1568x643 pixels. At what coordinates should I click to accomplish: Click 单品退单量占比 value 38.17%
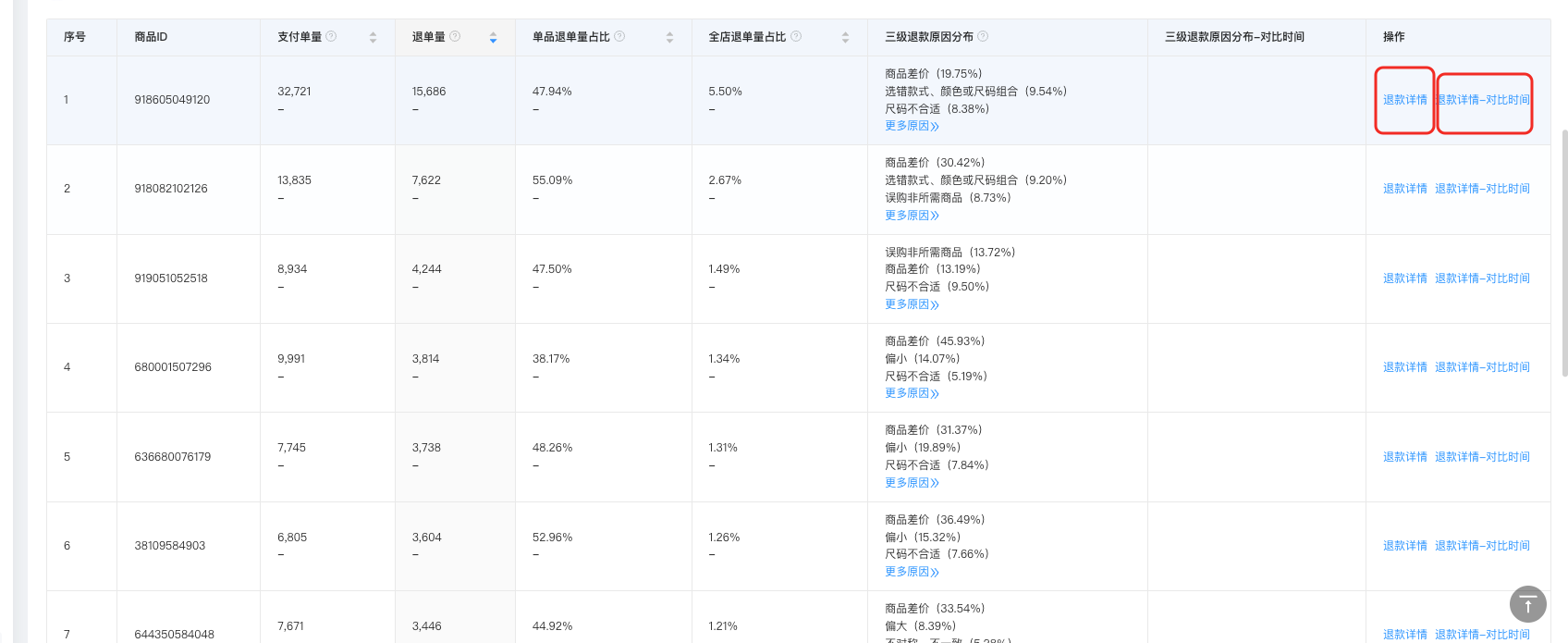click(551, 359)
